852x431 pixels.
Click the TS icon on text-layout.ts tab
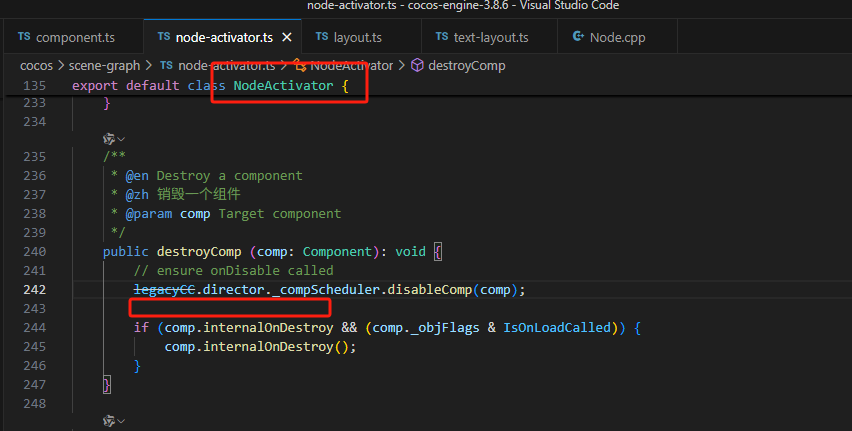[x=442, y=36]
